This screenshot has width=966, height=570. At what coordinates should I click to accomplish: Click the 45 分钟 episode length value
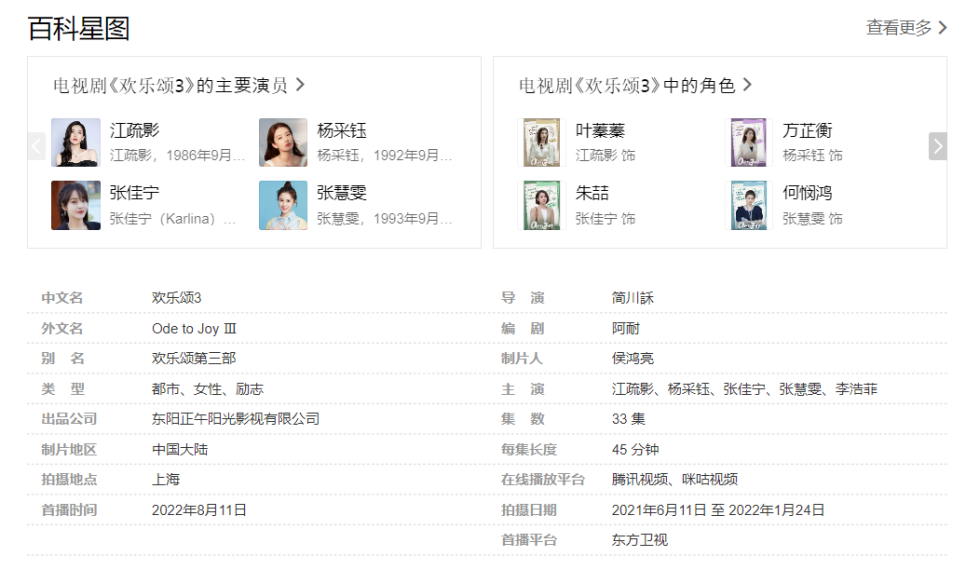click(635, 449)
